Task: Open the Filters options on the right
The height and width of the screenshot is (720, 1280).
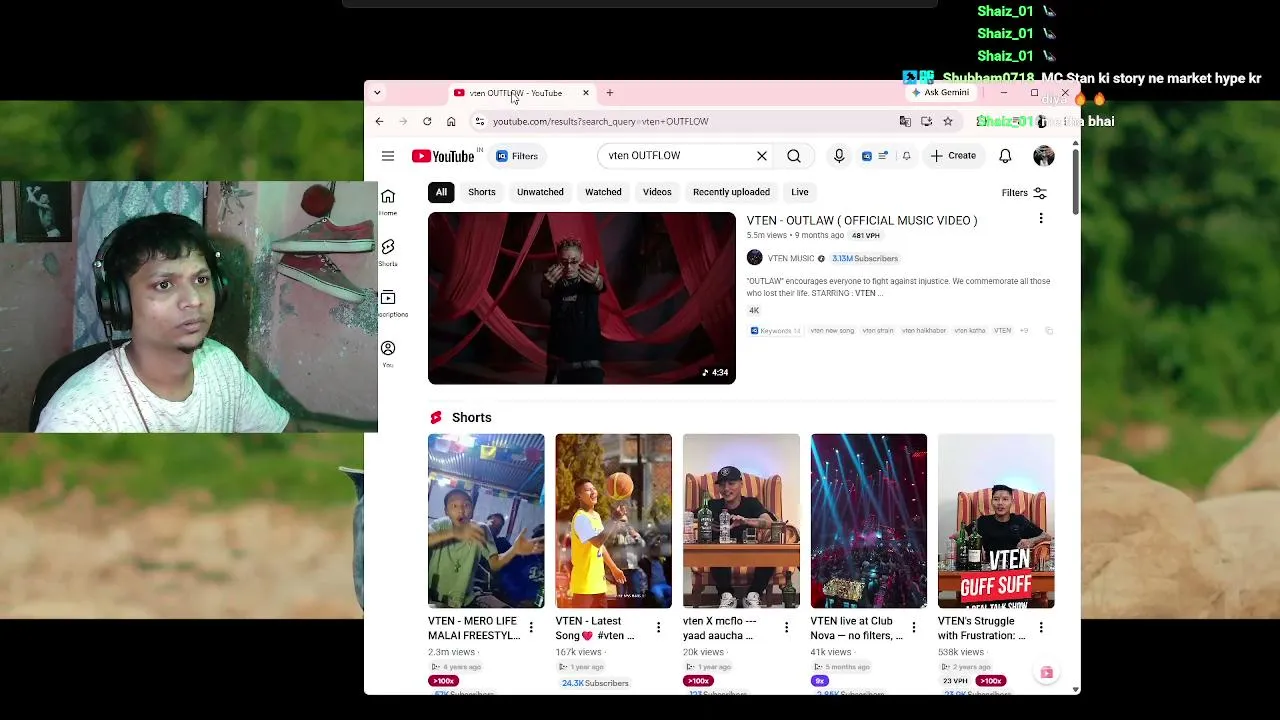Action: tap(1024, 193)
